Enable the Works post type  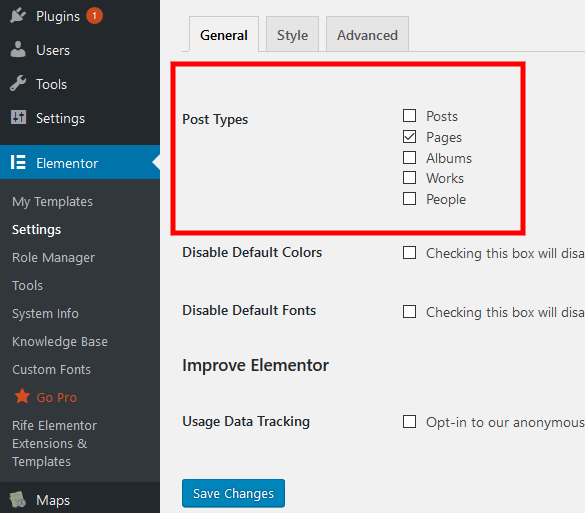pyautogui.click(x=409, y=178)
